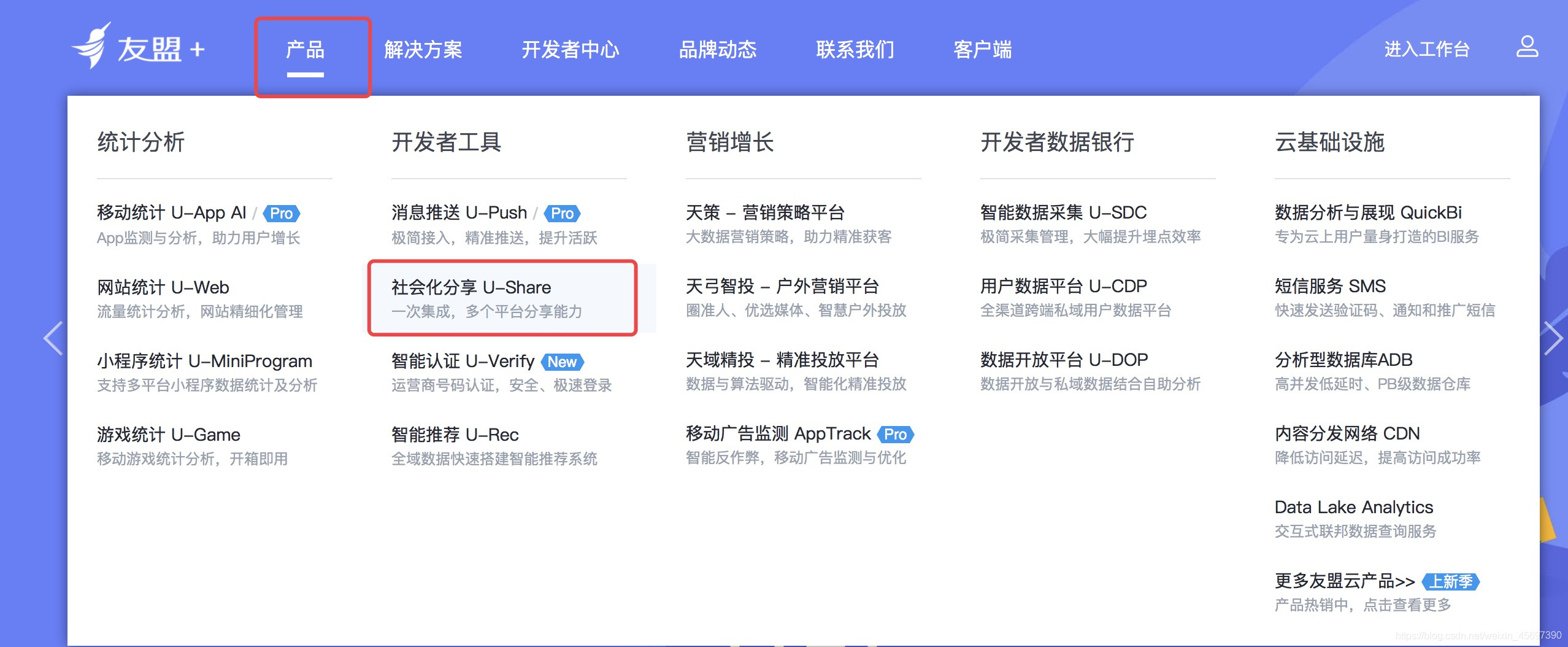Click description 产品热销中，点击查看更多
1568x647 pixels.
click(1363, 605)
